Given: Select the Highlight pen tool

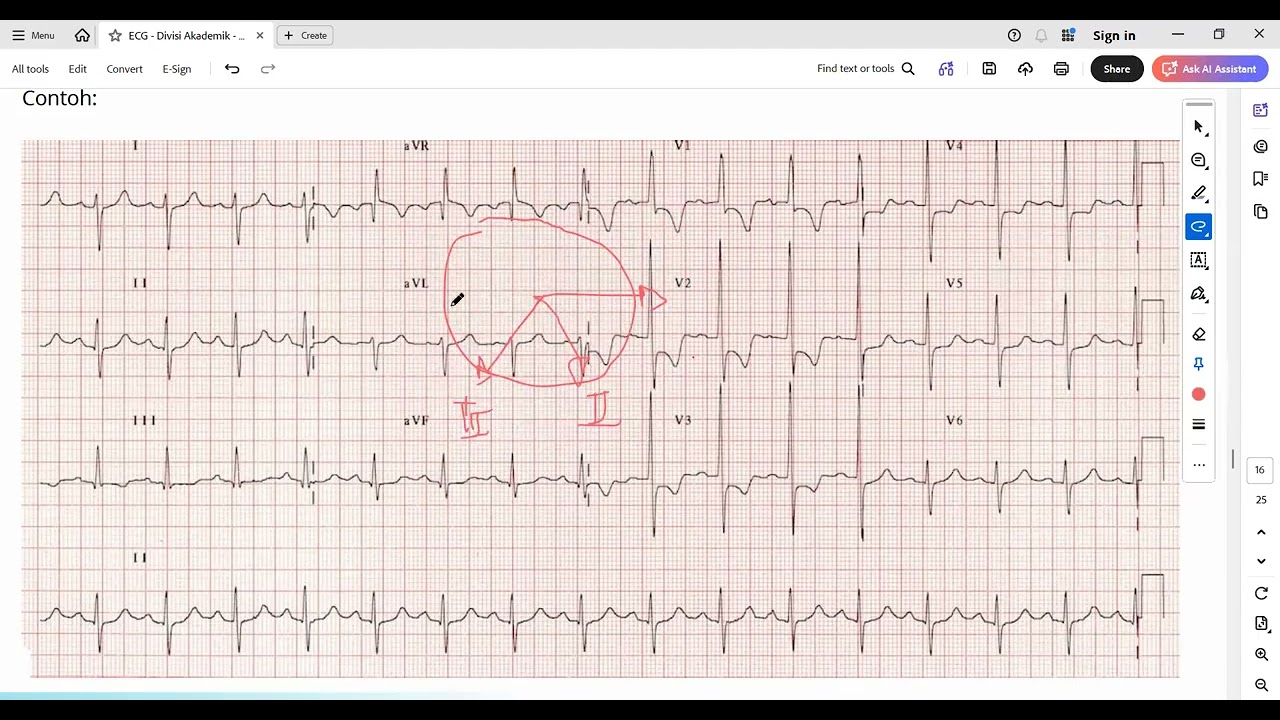Looking at the screenshot, I should click(1199, 193).
